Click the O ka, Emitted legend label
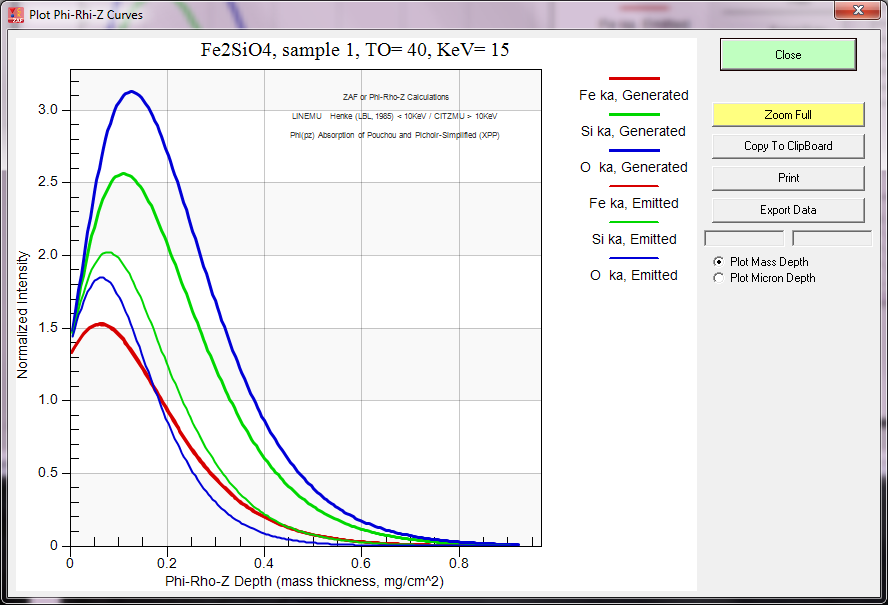 pos(633,275)
